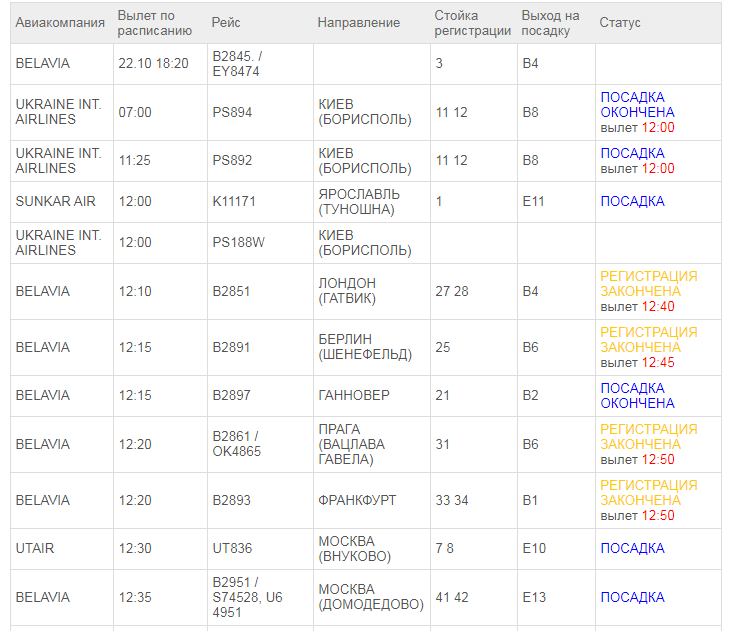Screen dimensions: 730x631
Task: Click the Стойка регистрации column header
Action: coord(473,23)
